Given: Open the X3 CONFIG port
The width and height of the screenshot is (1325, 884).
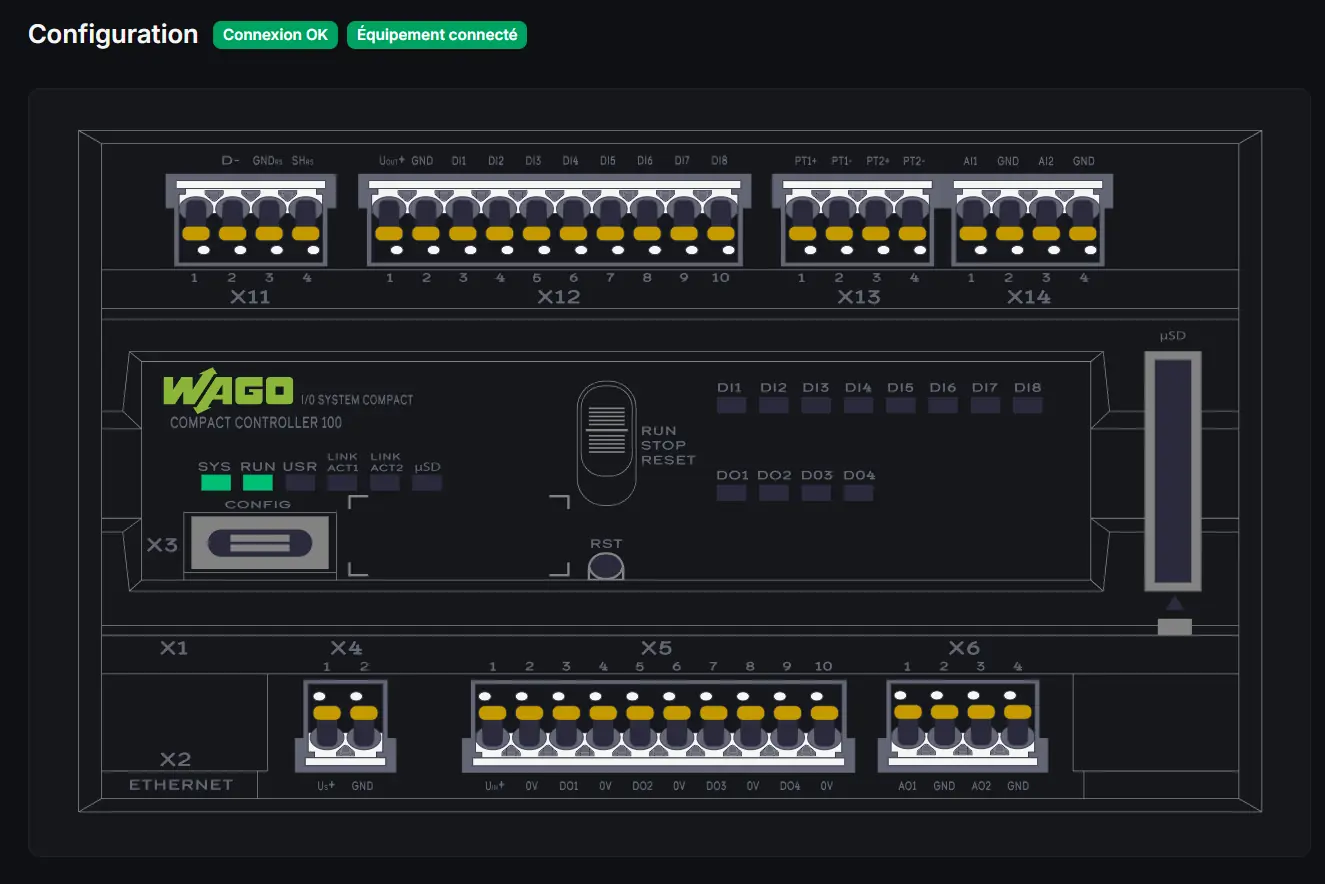Looking at the screenshot, I should (260, 542).
